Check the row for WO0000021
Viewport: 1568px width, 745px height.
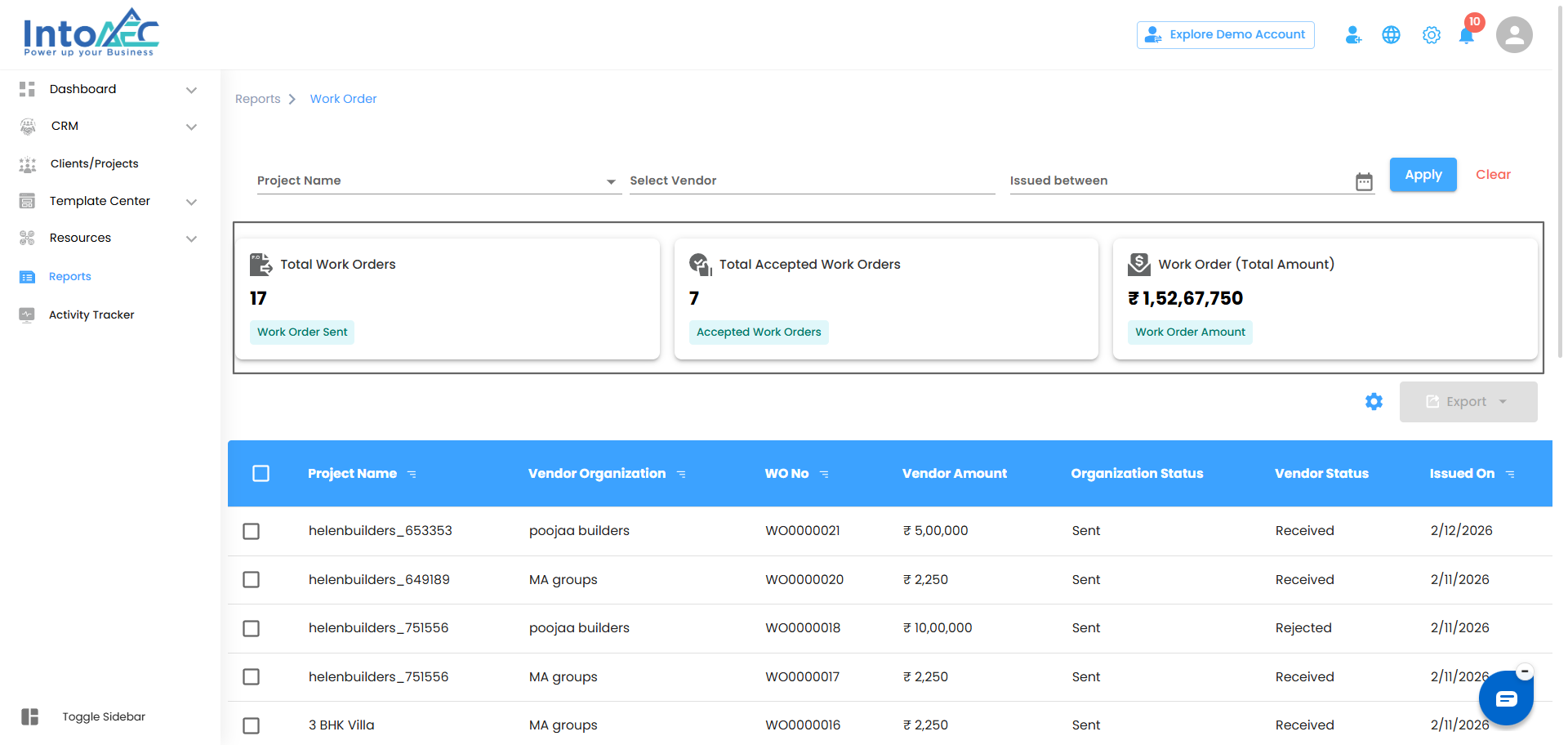click(252, 532)
